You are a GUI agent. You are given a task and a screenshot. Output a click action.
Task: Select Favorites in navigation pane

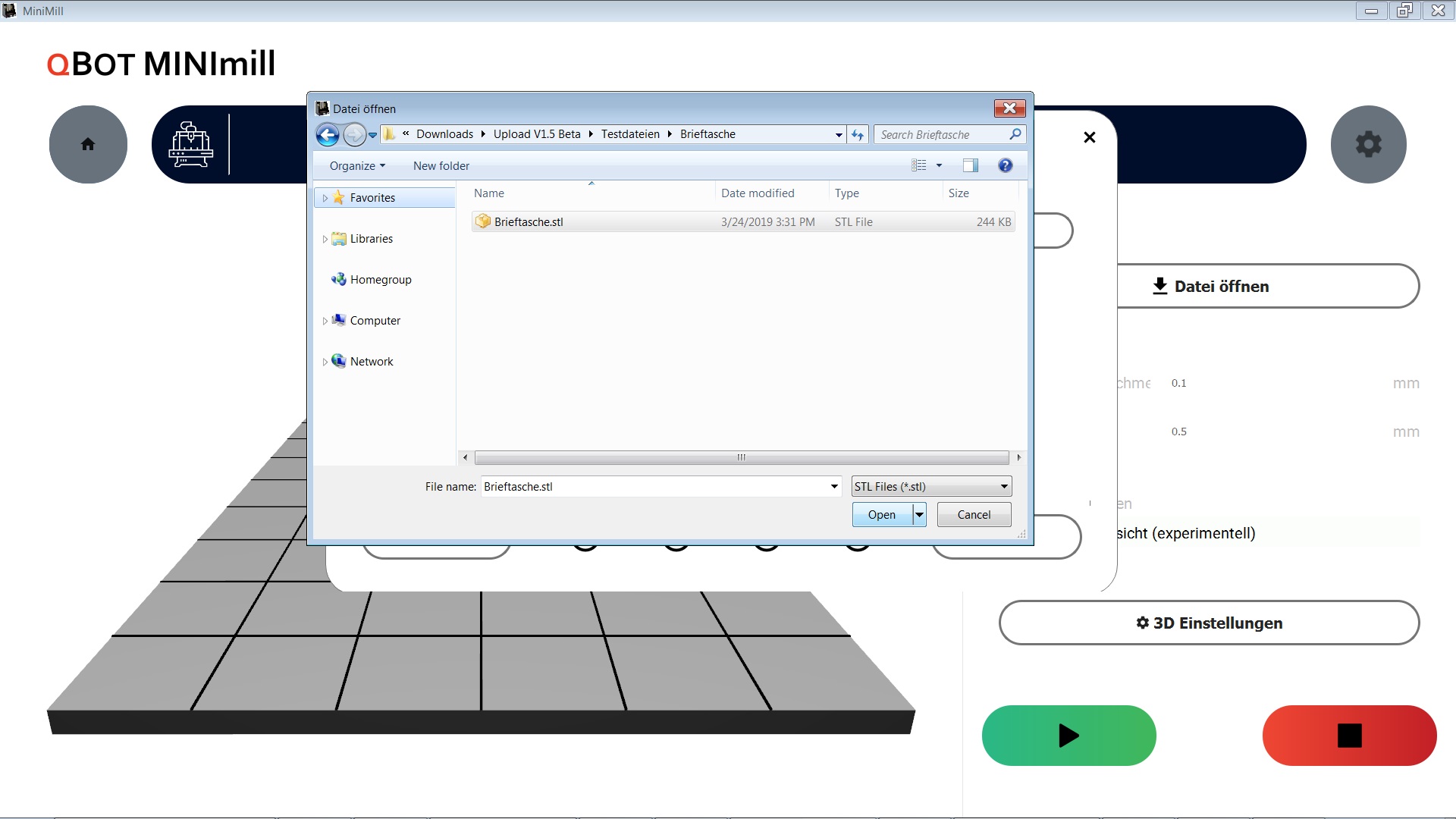[x=372, y=197]
